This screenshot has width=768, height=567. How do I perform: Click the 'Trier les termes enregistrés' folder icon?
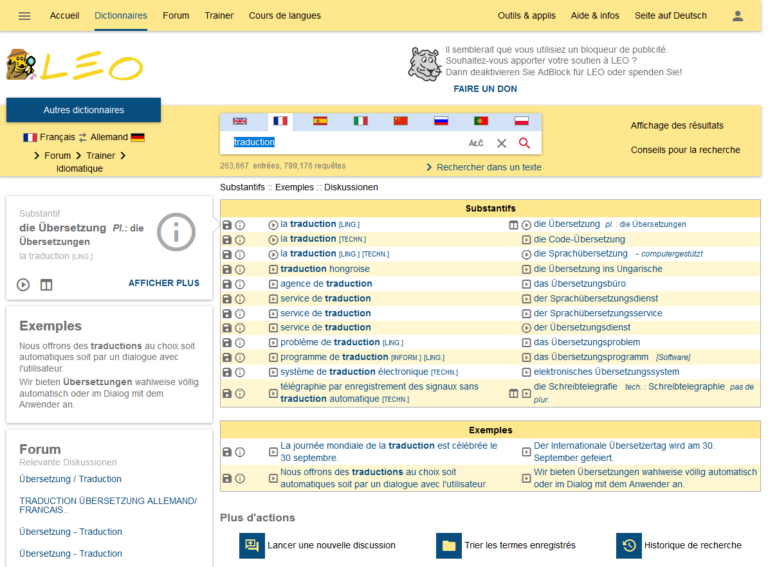(x=449, y=545)
